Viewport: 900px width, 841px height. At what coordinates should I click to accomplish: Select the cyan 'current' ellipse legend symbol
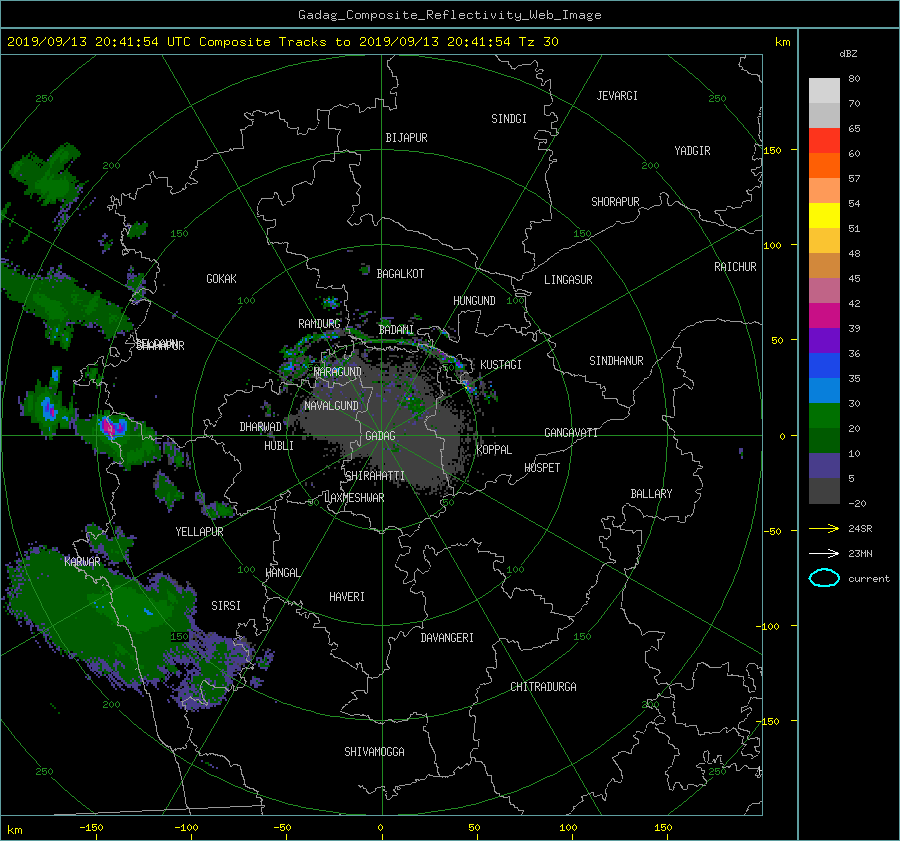[x=824, y=578]
